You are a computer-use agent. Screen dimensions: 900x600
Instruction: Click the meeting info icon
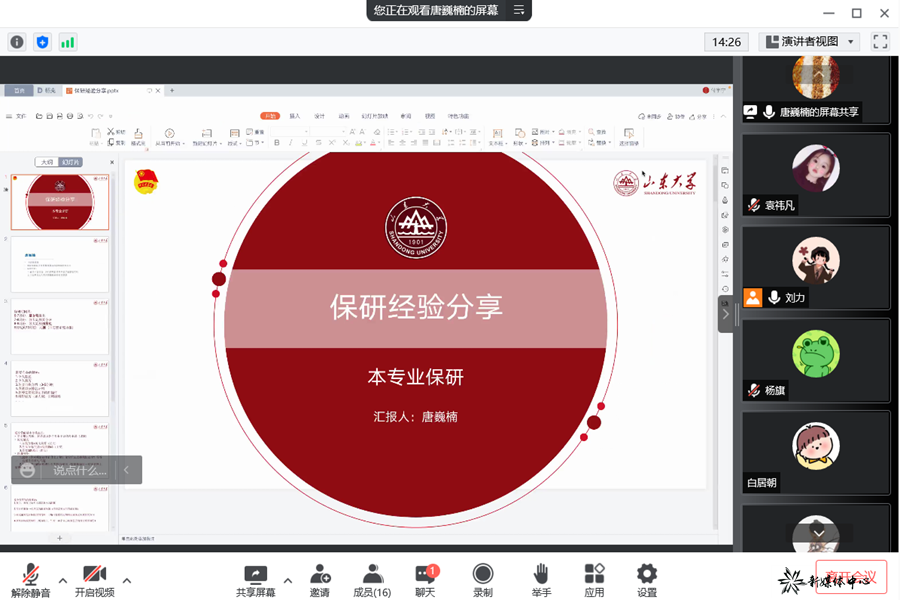pyautogui.click(x=17, y=42)
